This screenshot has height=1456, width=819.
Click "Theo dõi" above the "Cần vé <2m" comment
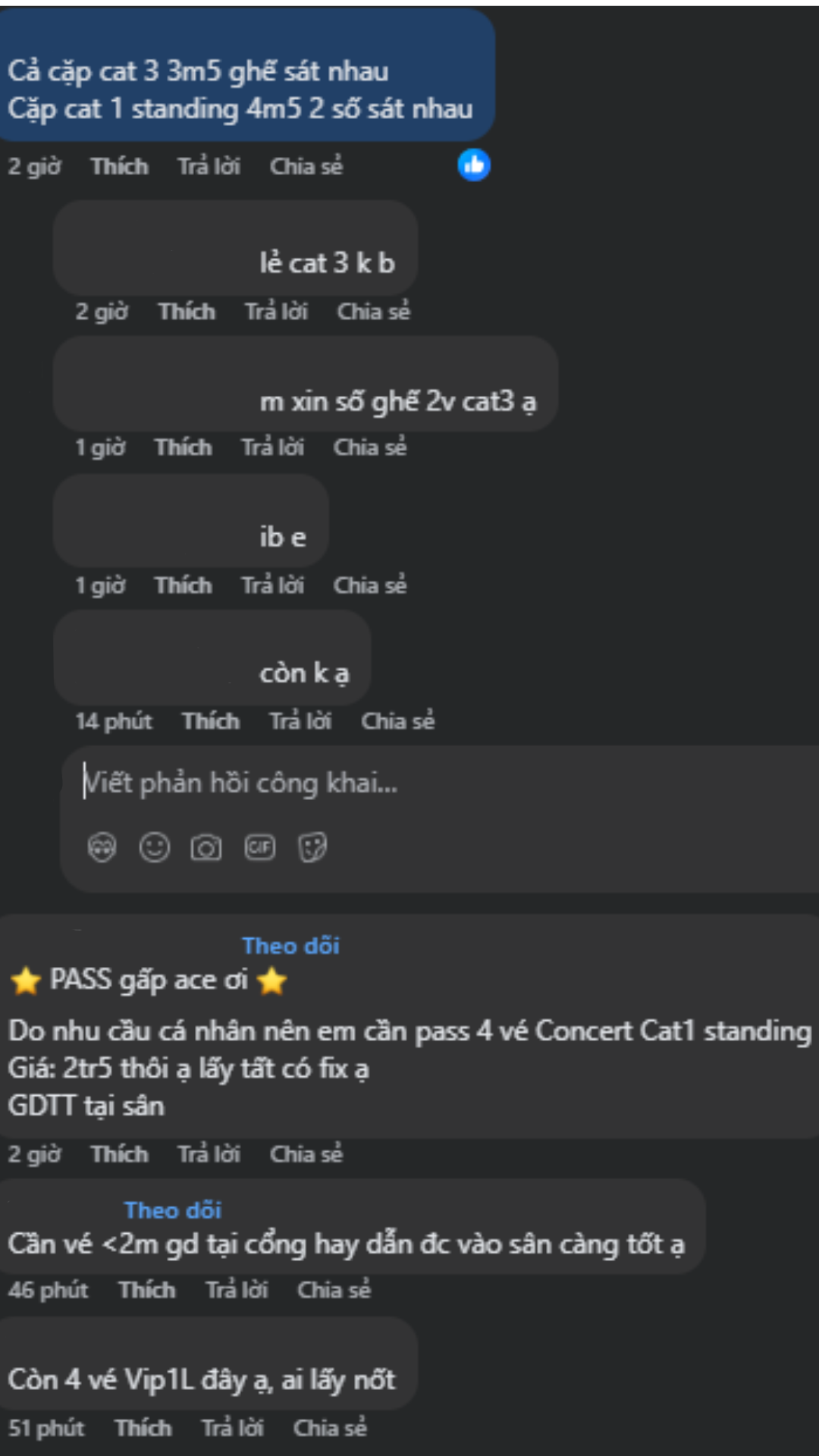tap(173, 1210)
